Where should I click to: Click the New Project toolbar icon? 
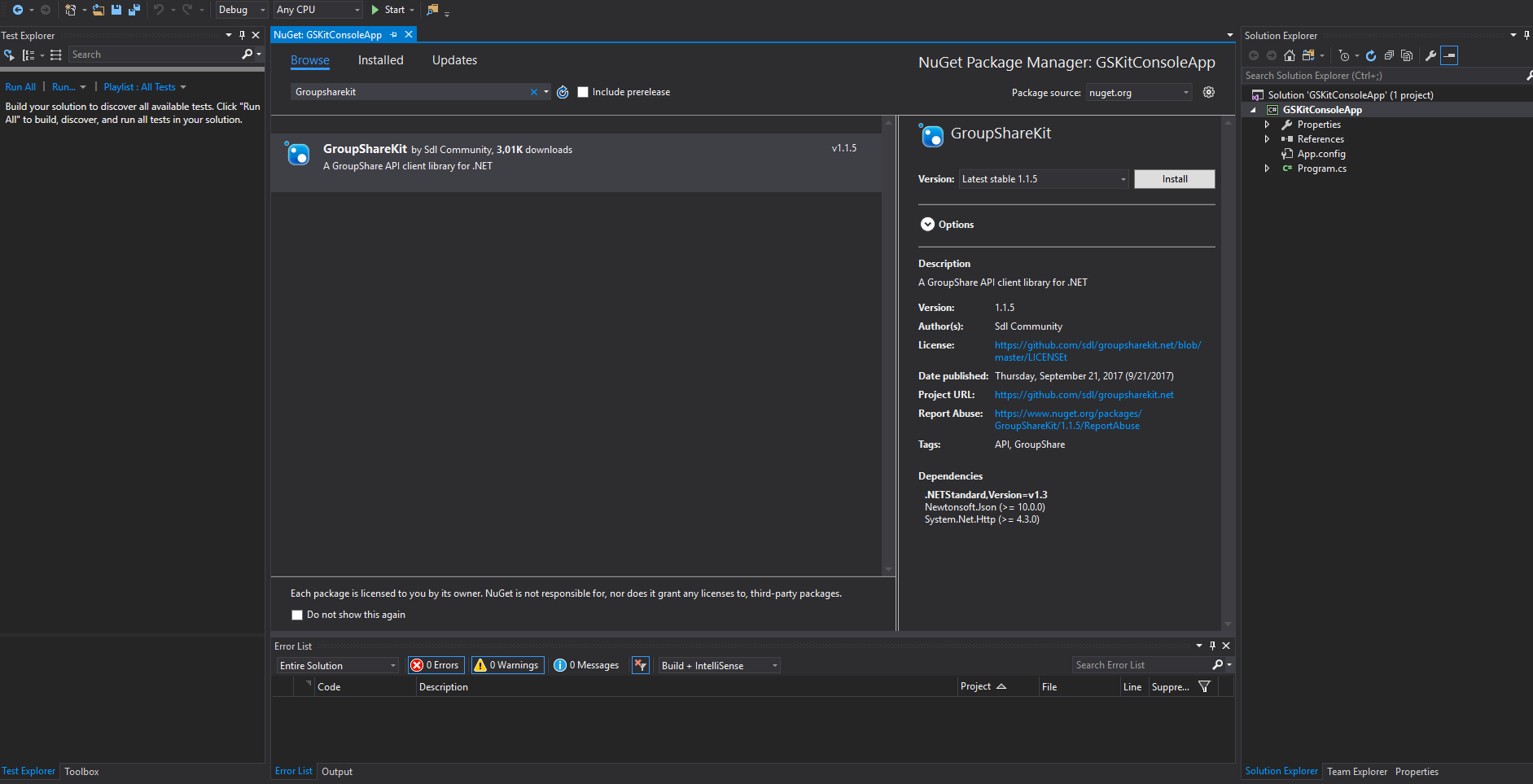click(71, 10)
